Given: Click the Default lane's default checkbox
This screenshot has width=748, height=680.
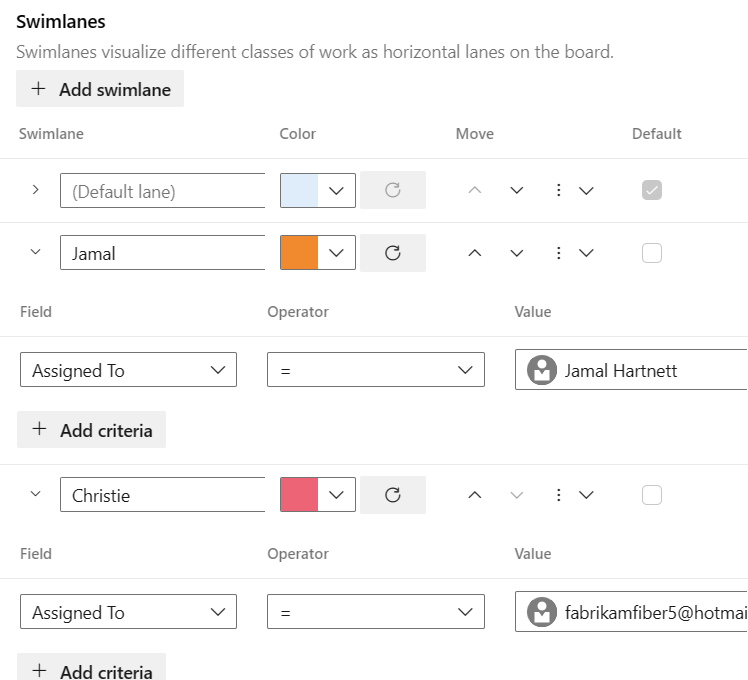Looking at the screenshot, I should (x=652, y=190).
